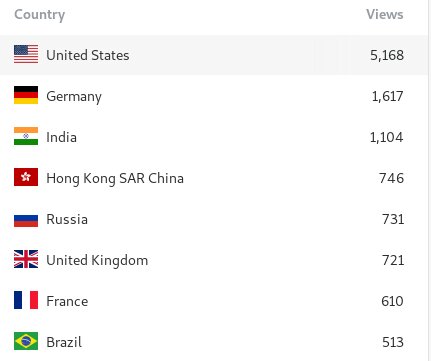Screen dimensions: 431x361
Task: Click the Hong Kong flag icon
Action: click(x=26, y=177)
